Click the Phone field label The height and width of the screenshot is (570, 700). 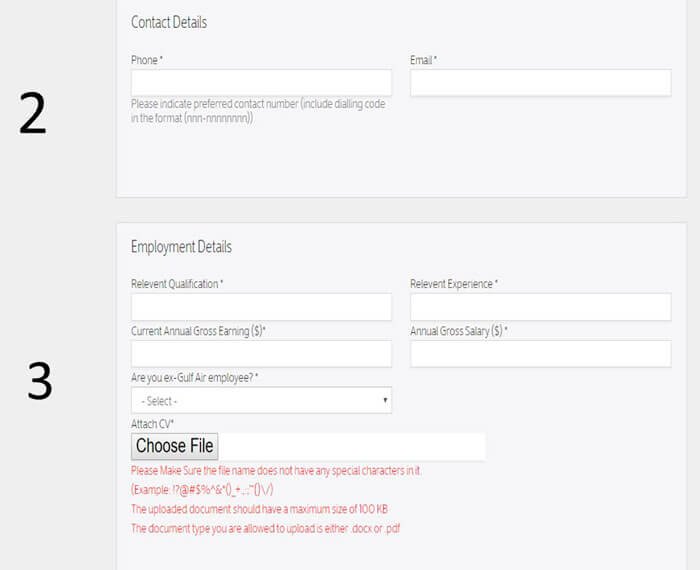(x=147, y=60)
